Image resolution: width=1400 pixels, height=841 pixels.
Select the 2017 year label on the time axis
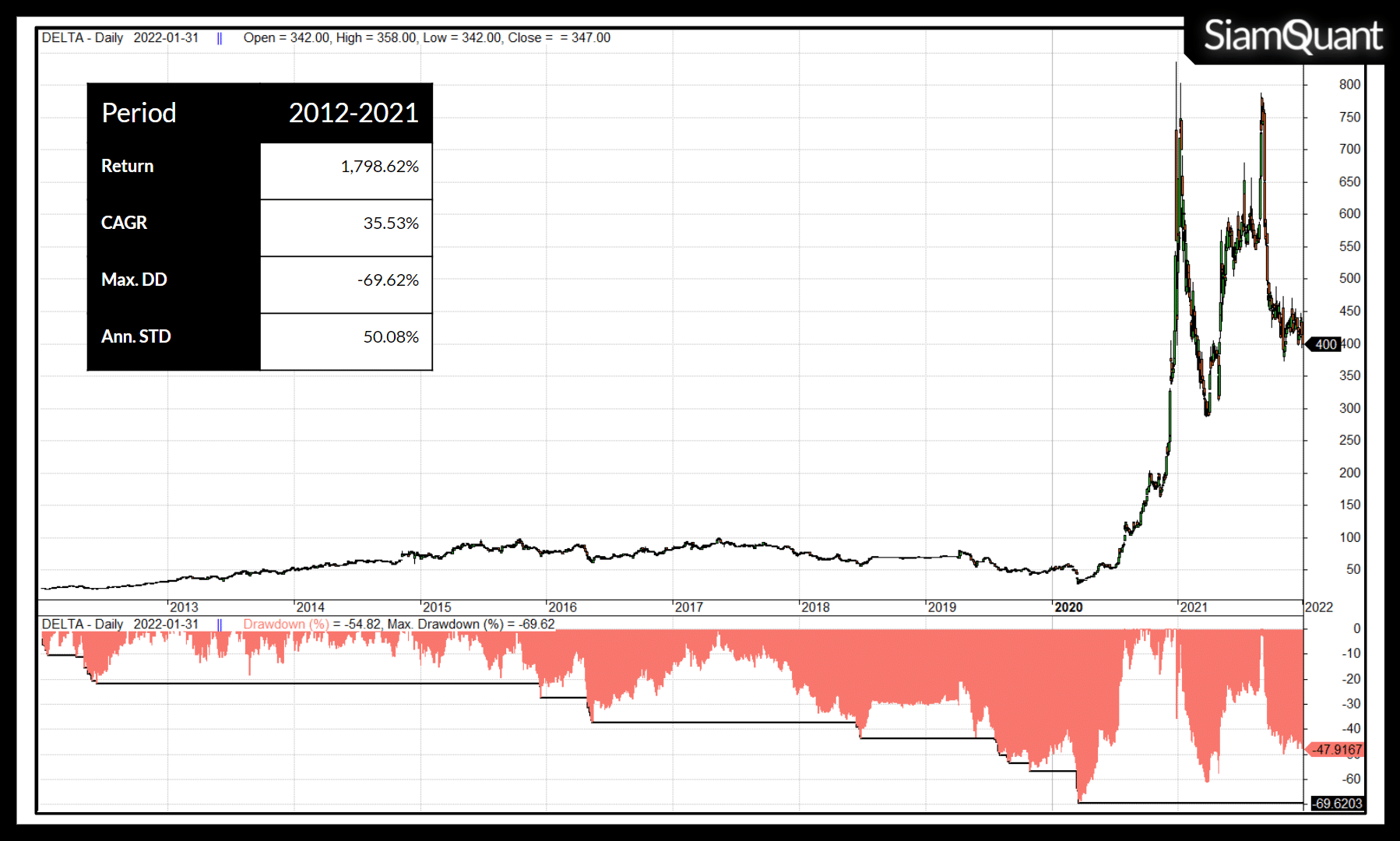(688, 607)
